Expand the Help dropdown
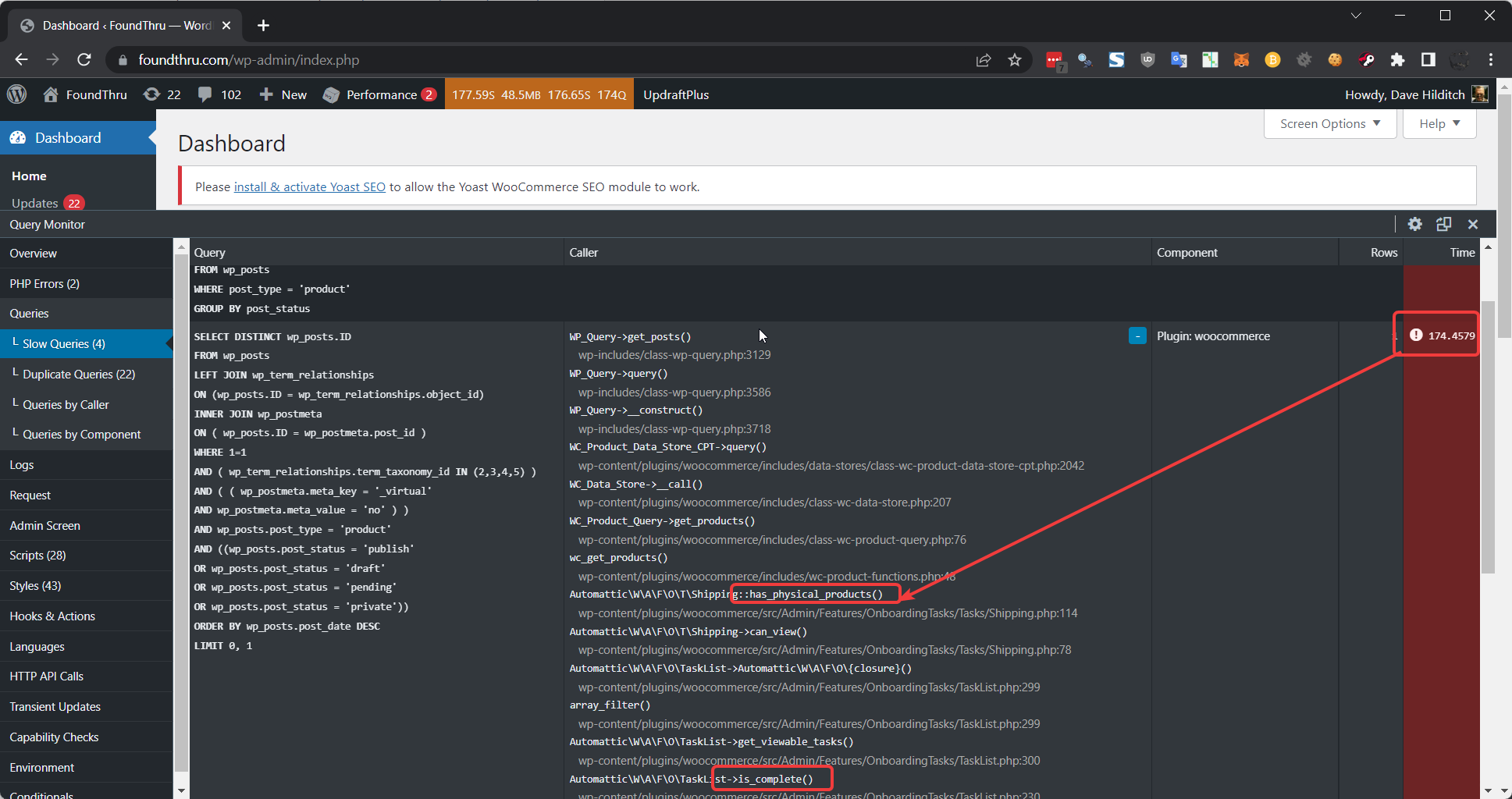The width and height of the screenshot is (1512, 799). tap(1439, 123)
